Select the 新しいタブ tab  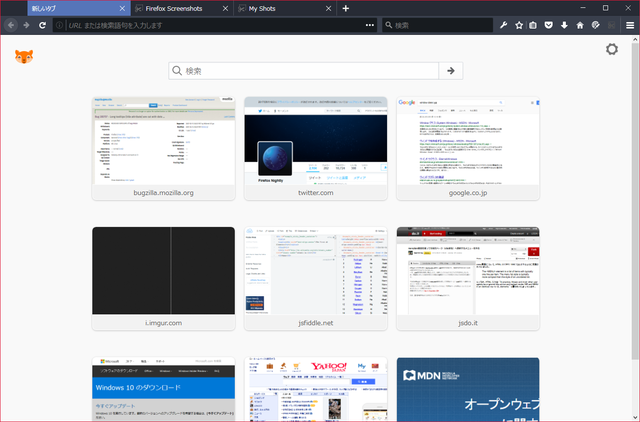79,8
